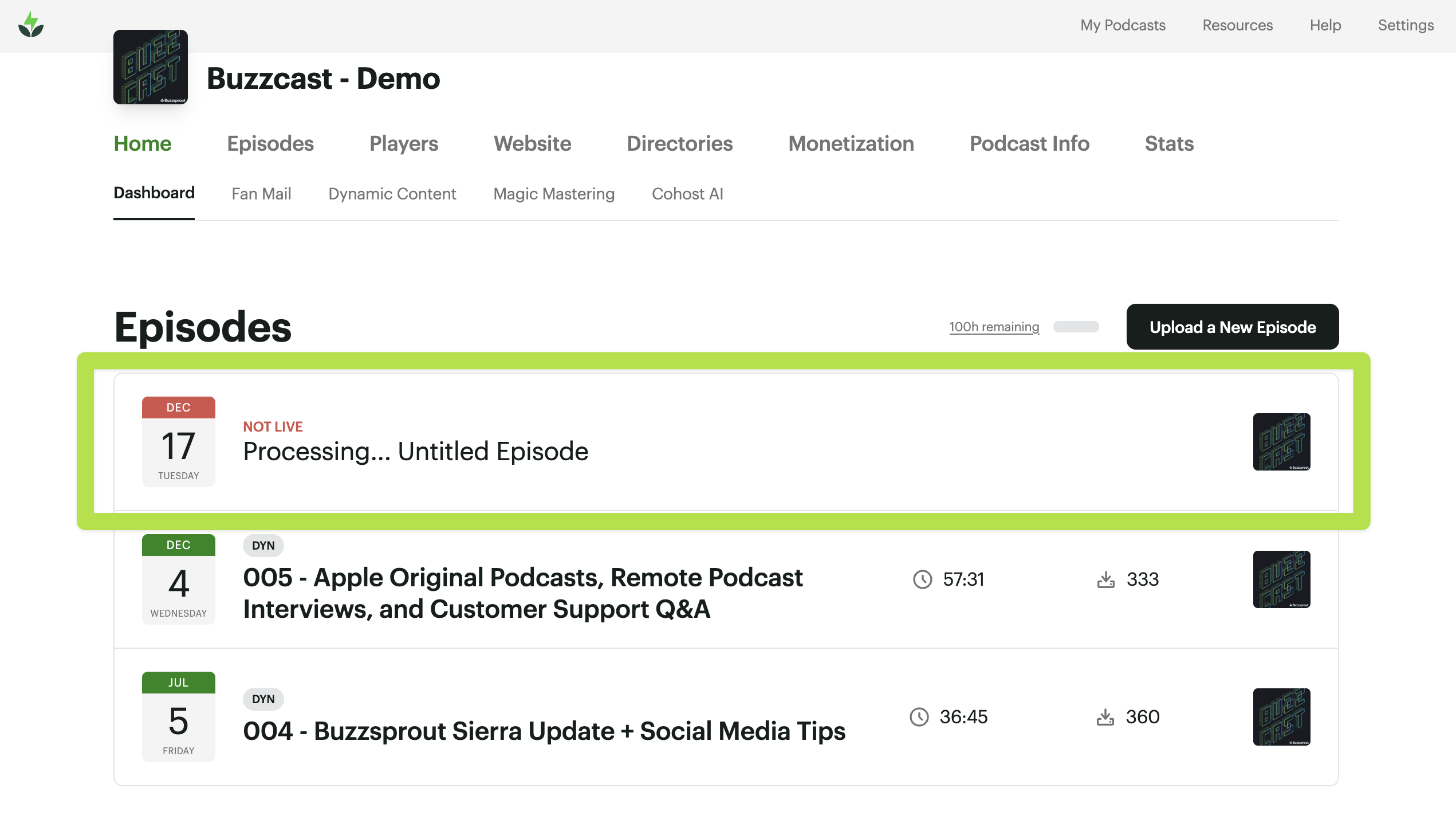Click the Buzzsprout leaf logo icon
1456x823 pixels.
pos(31,25)
